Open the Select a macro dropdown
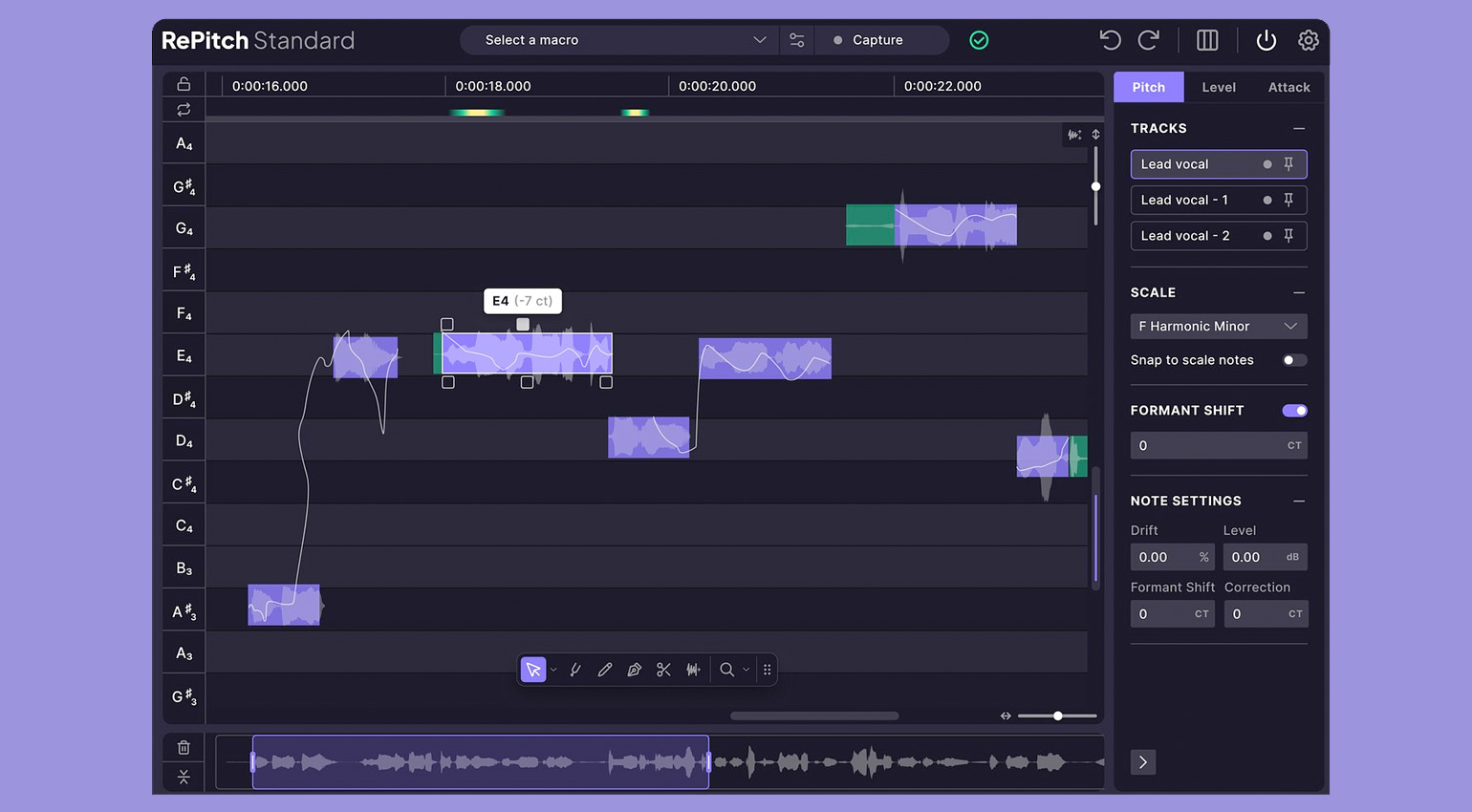1472x812 pixels. tap(626, 40)
